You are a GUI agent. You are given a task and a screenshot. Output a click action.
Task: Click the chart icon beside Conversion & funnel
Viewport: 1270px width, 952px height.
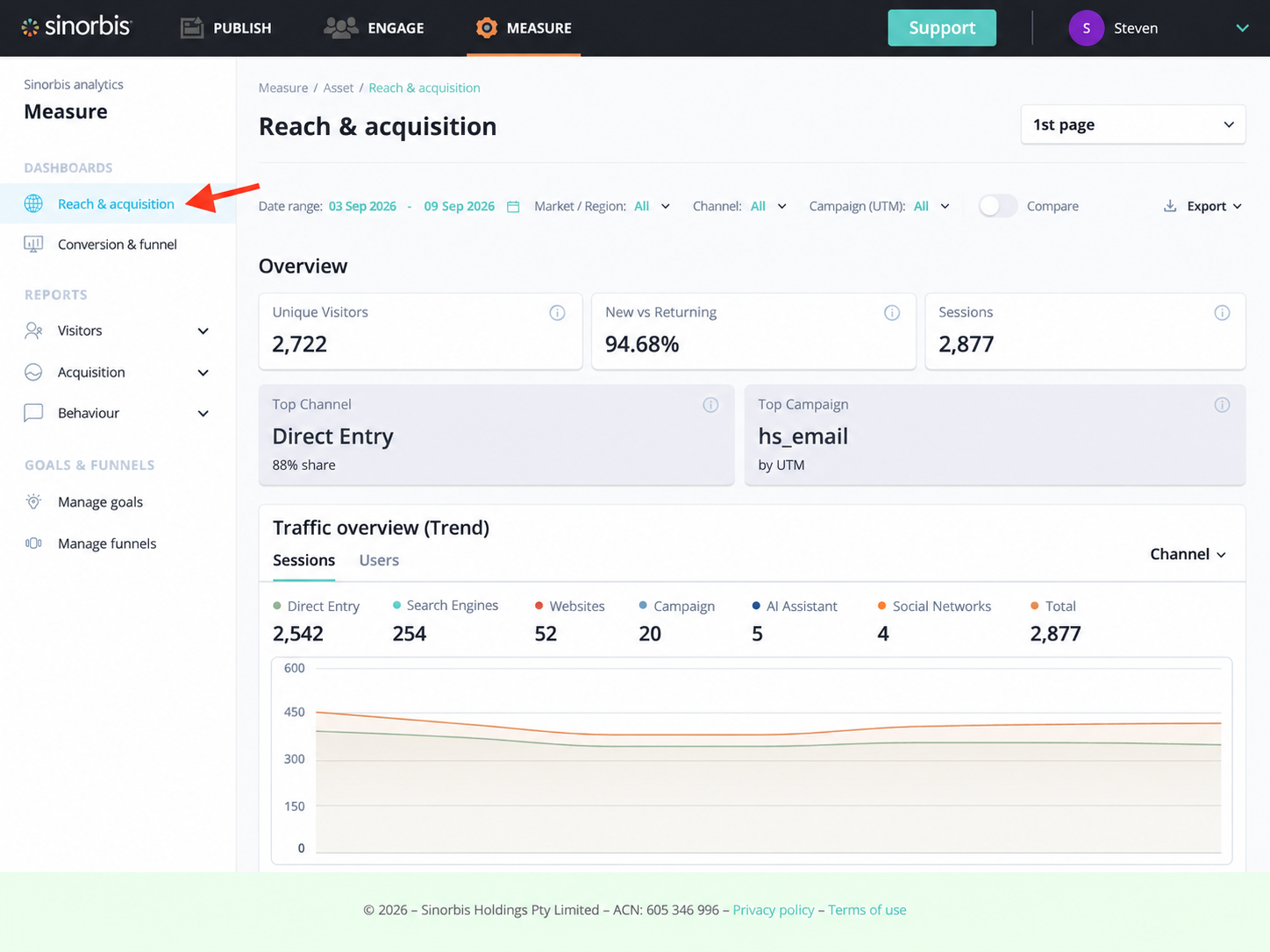coord(33,245)
